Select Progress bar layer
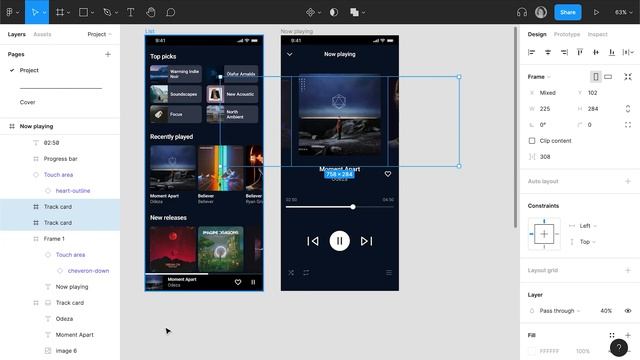640x360 pixels. pos(60,159)
